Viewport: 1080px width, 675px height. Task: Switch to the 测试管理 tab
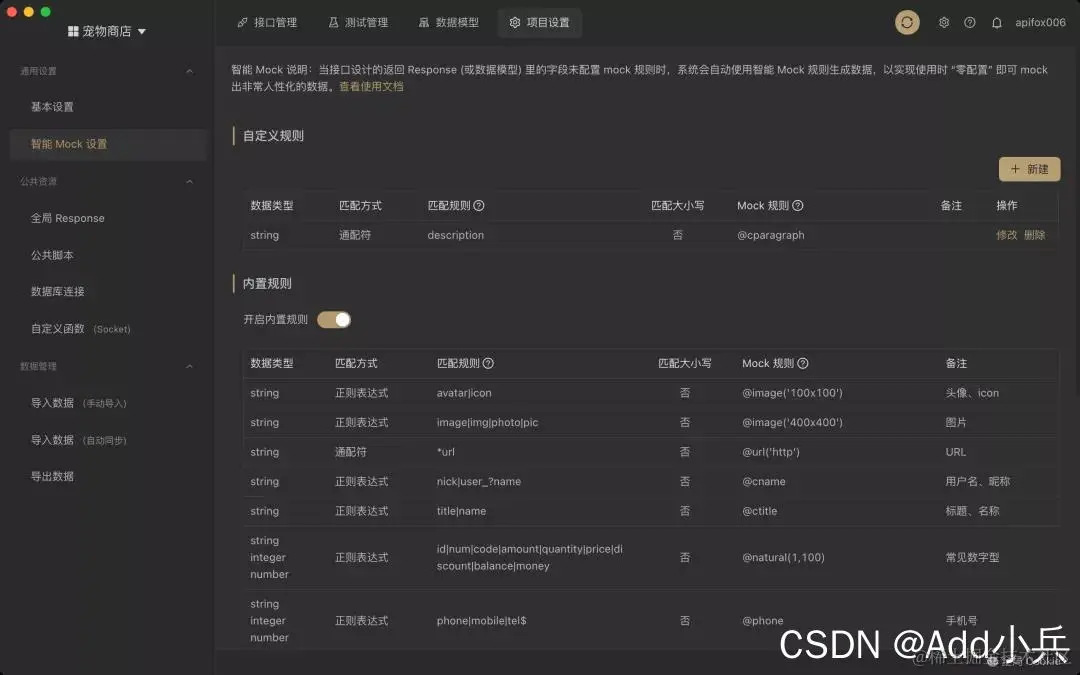358,22
